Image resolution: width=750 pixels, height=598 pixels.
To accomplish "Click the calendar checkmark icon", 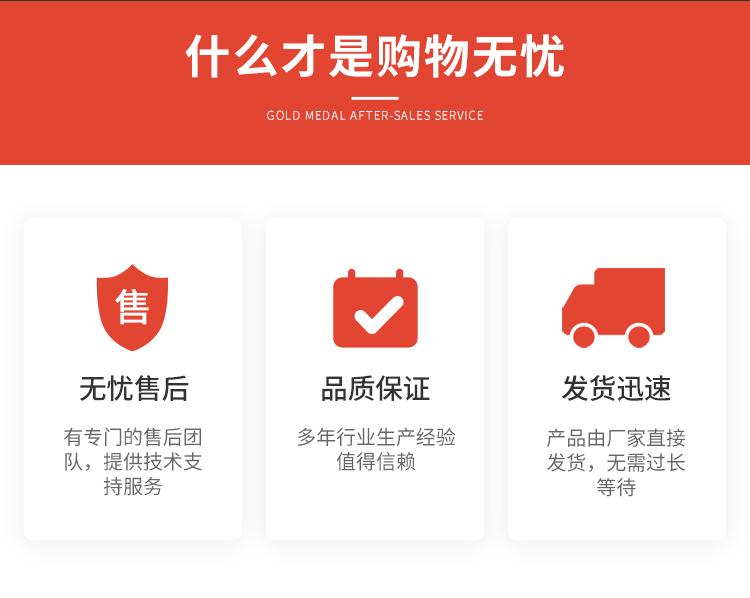I will pyautogui.click(x=375, y=309).
